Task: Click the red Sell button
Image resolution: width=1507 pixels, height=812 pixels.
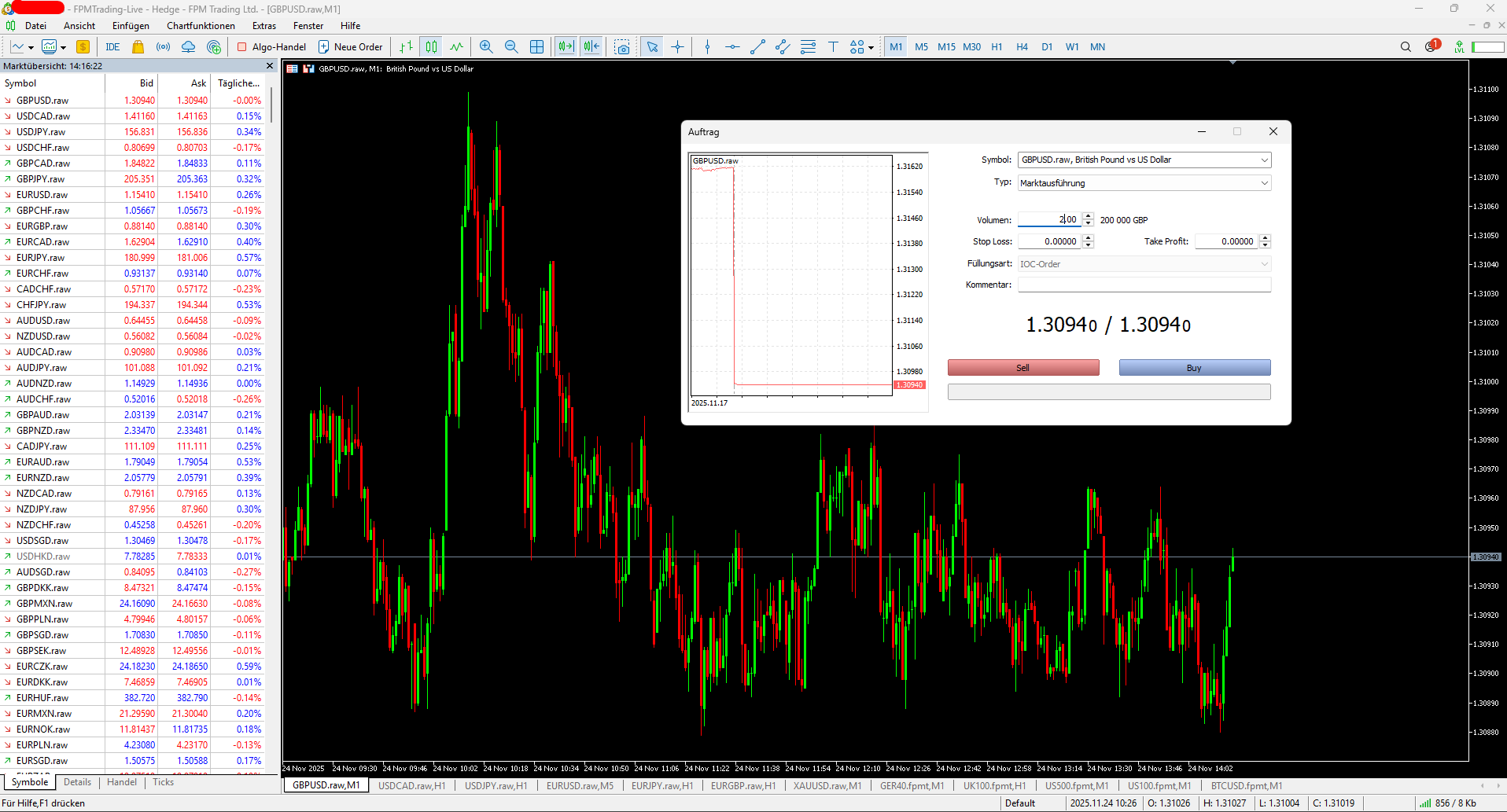Action: [x=1022, y=367]
